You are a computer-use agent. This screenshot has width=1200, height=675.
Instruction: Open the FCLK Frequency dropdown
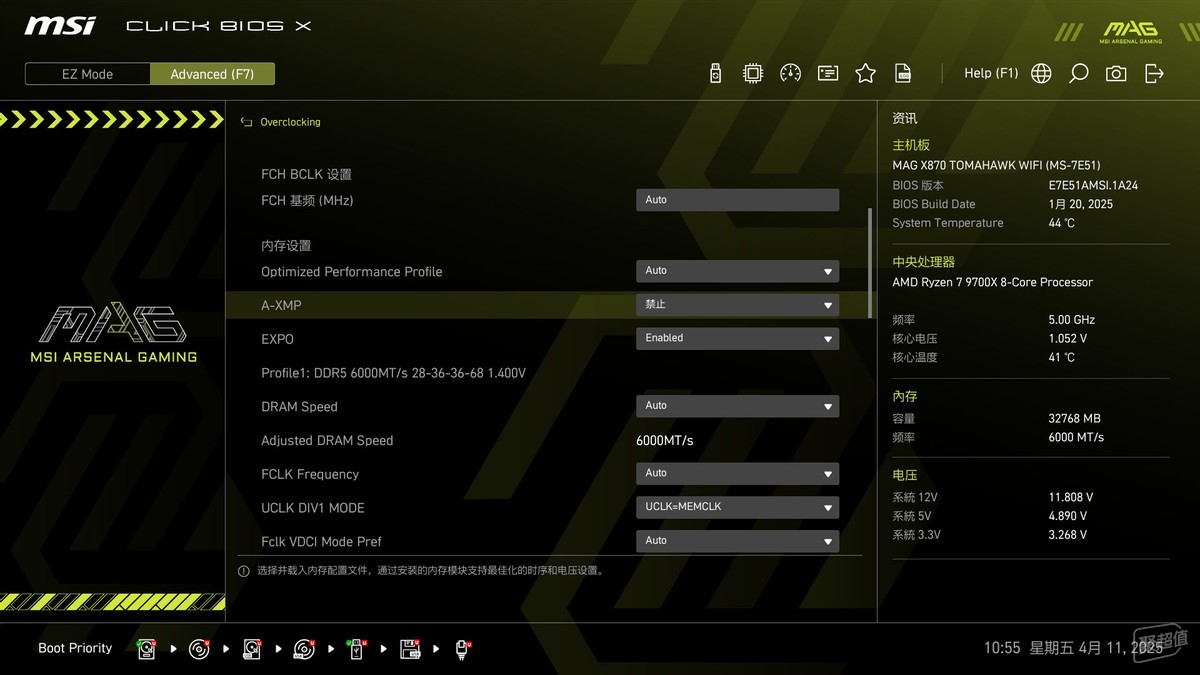pyautogui.click(x=737, y=473)
